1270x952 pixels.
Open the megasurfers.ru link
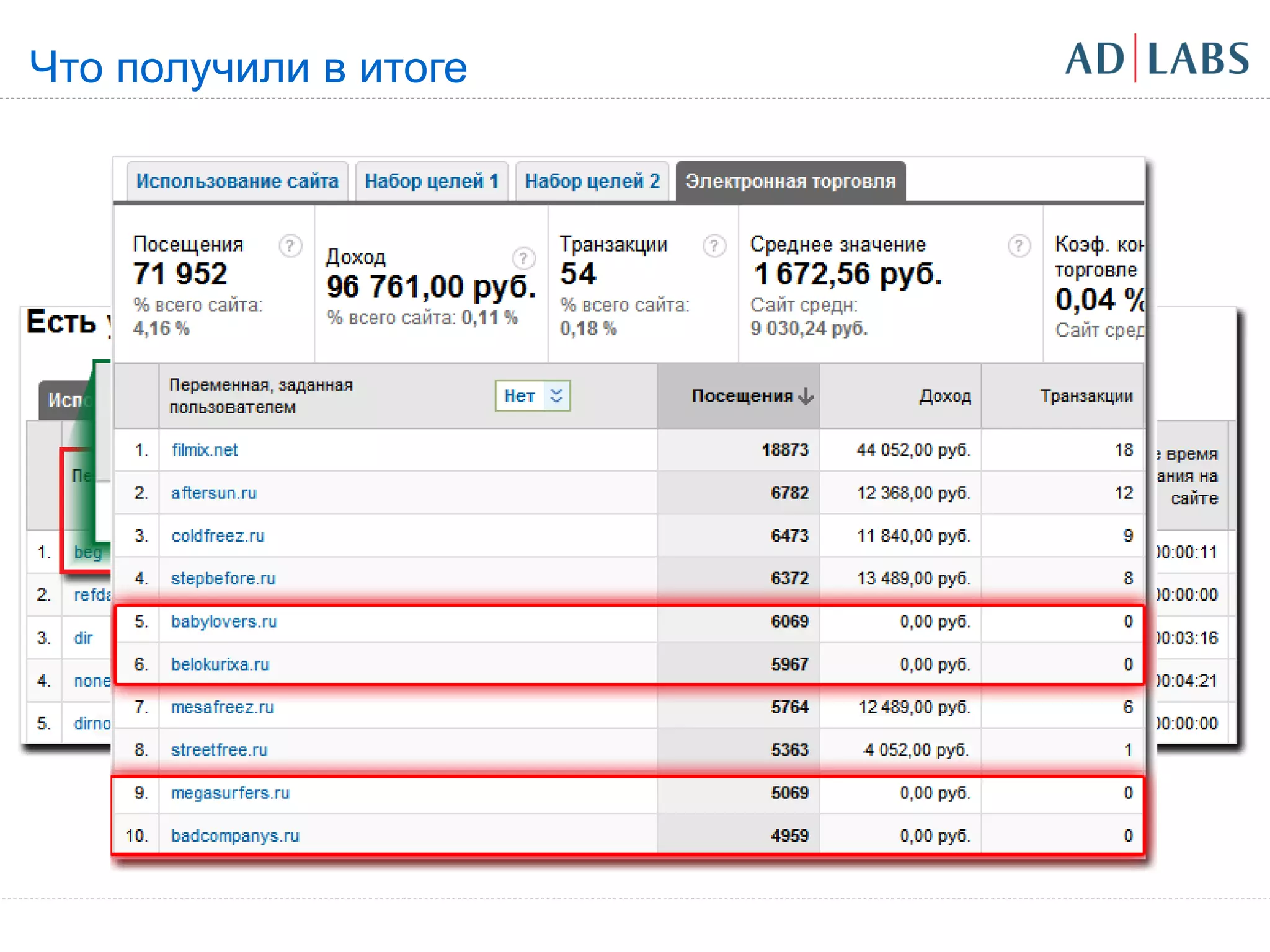click(230, 793)
